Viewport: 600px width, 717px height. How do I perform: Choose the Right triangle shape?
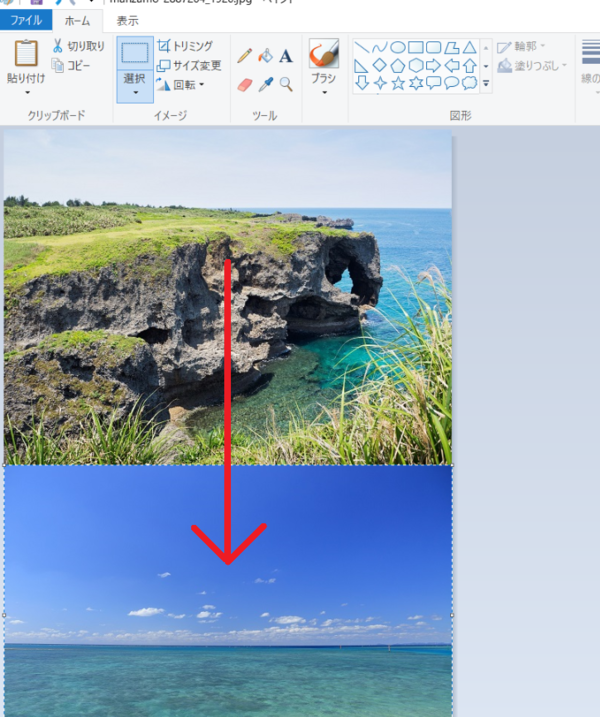tap(361, 65)
